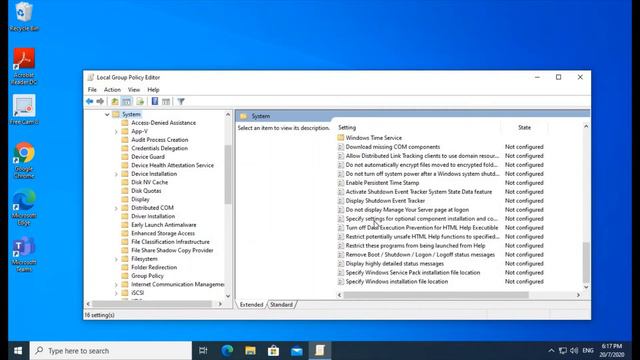Open the Action menu

coord(112,90)
